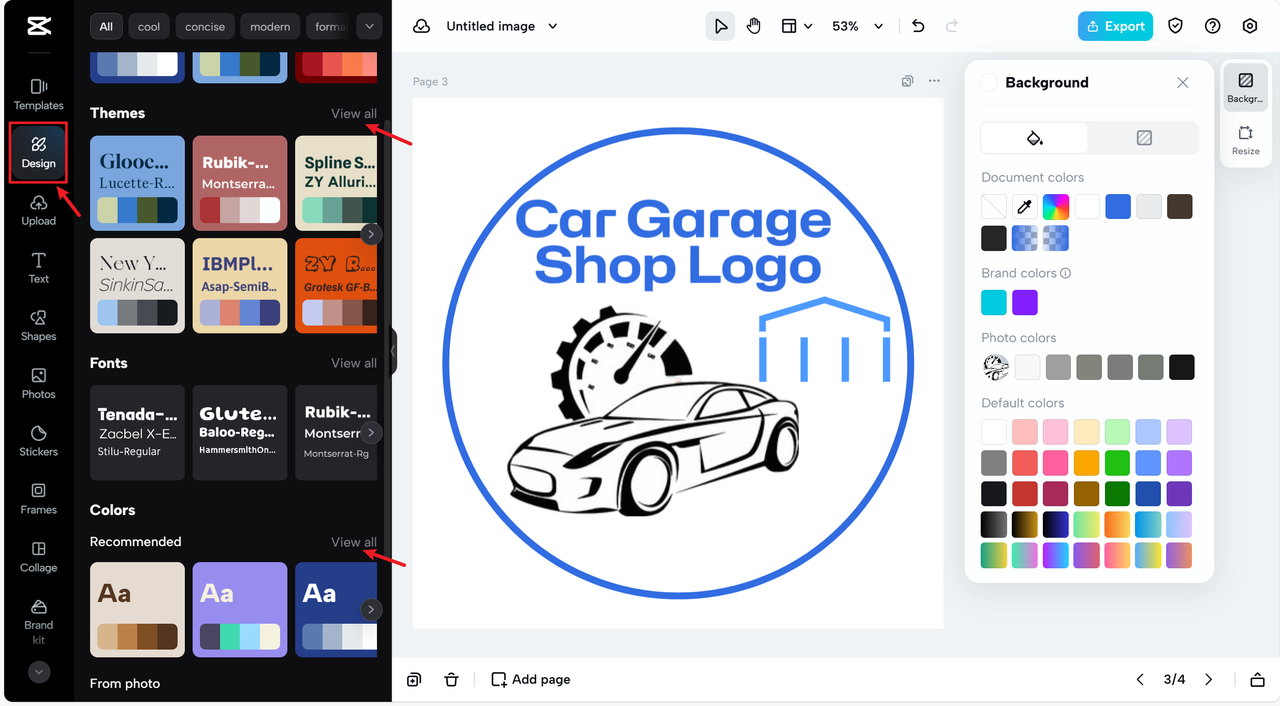
Task: Click the delete page trash icon
Action: click(451, 679)
